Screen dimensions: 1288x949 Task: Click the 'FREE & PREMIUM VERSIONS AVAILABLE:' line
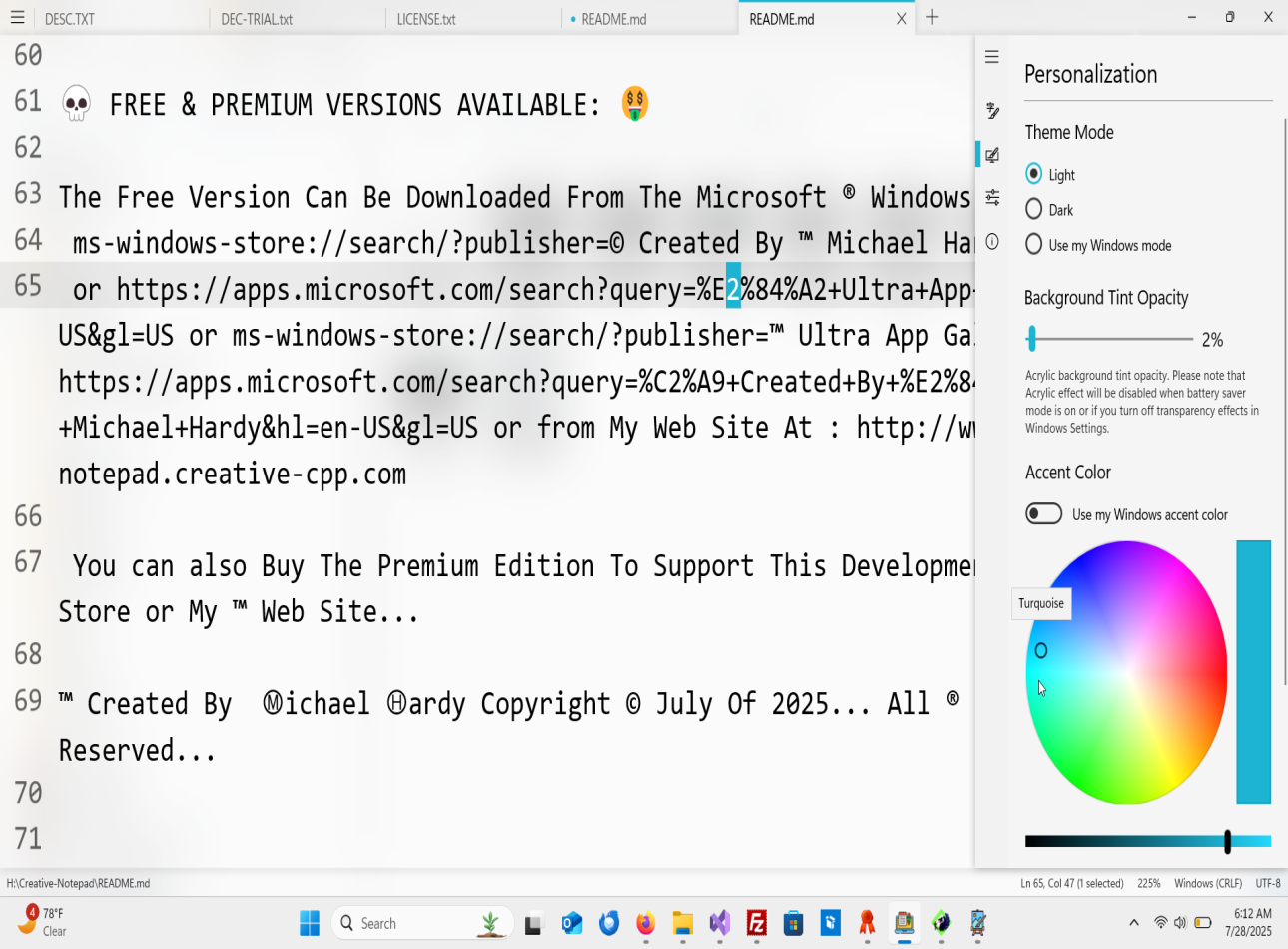coord(354,104)
